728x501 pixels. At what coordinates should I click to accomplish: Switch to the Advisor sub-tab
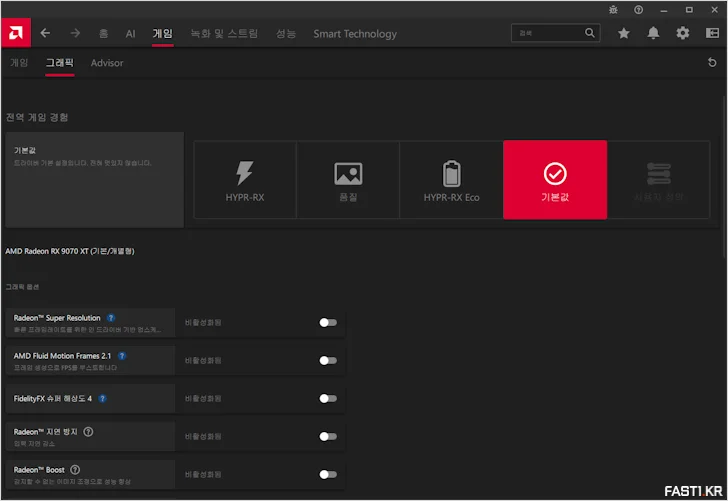point(107,63)
